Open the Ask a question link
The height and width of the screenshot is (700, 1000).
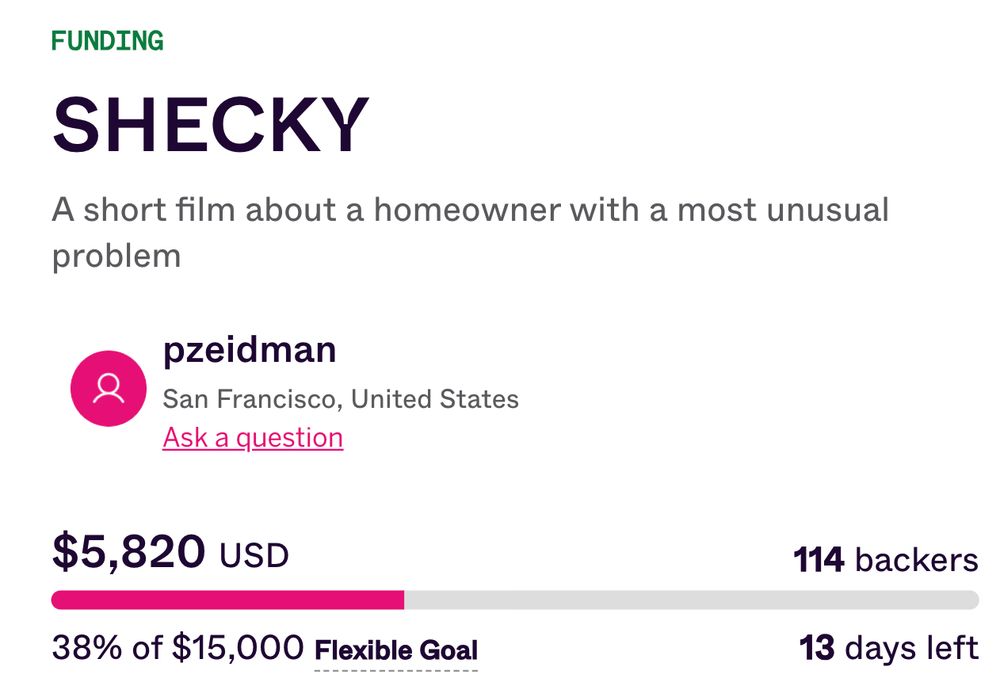click(x=253, y=438)
